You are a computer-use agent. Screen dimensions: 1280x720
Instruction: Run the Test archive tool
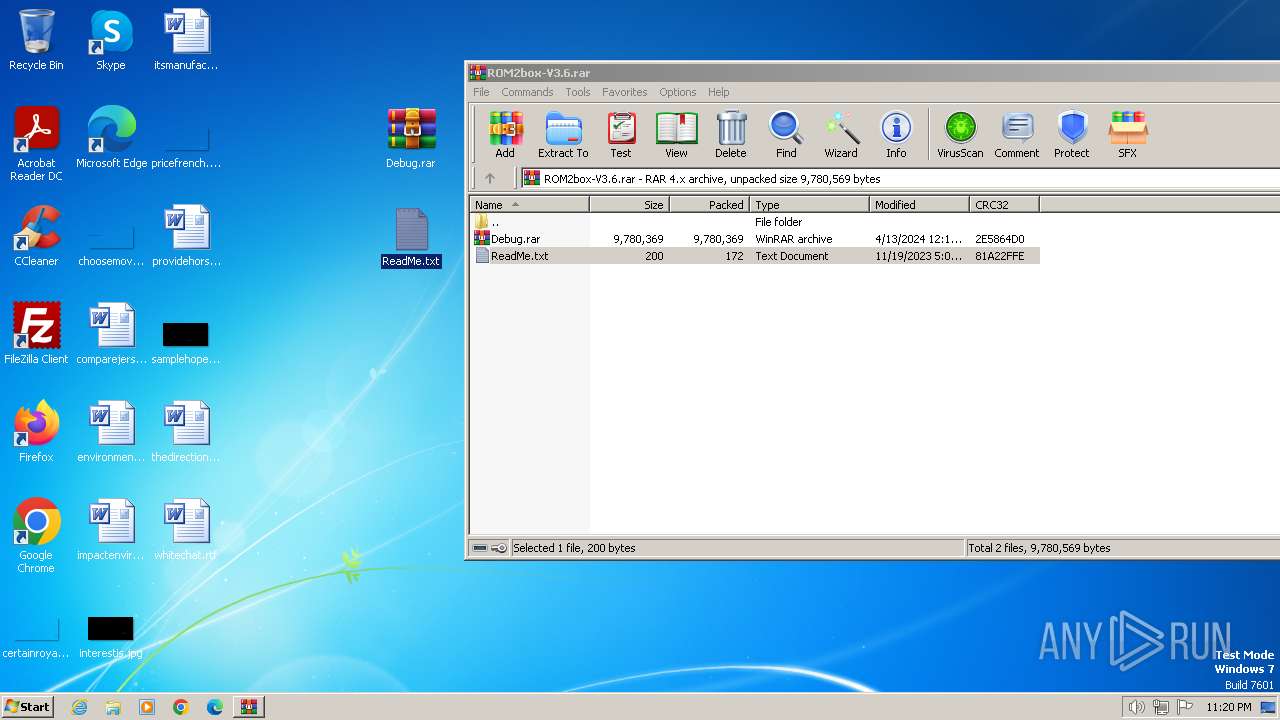621,134
